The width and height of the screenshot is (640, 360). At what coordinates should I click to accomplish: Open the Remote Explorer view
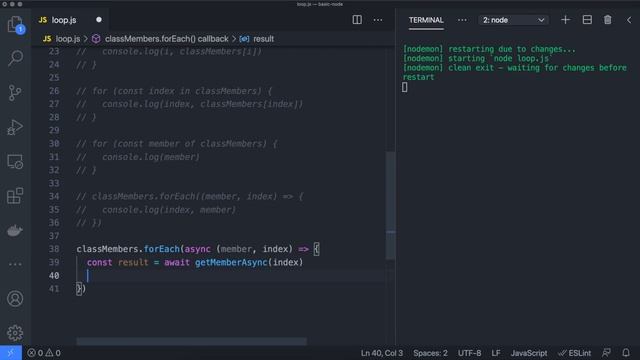pos(16,162)
